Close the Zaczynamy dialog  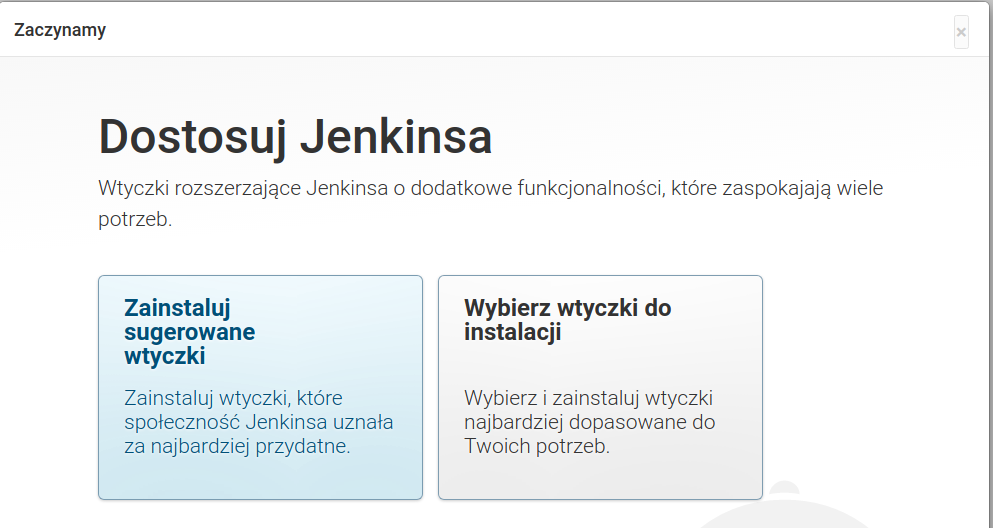click(x=961, y=32)
